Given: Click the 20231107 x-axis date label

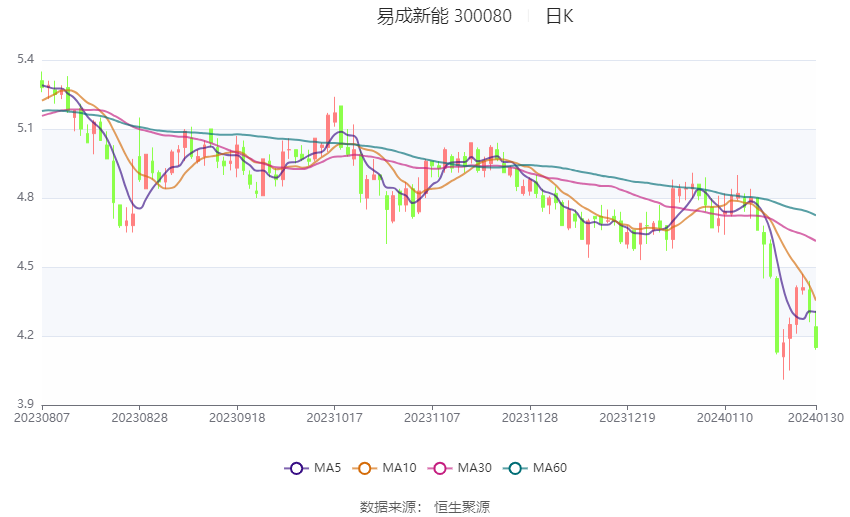Looking at the screenshot, I should pos(432,418).
